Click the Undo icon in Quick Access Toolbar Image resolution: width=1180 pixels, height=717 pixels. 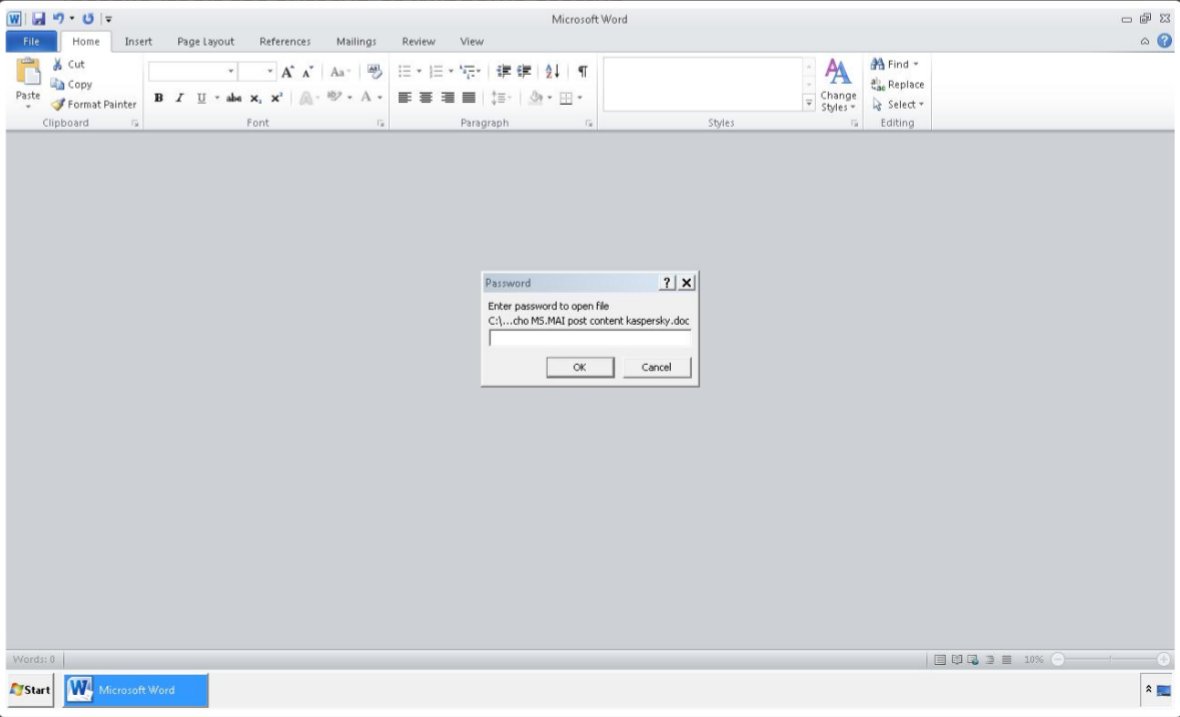point(58,18)
